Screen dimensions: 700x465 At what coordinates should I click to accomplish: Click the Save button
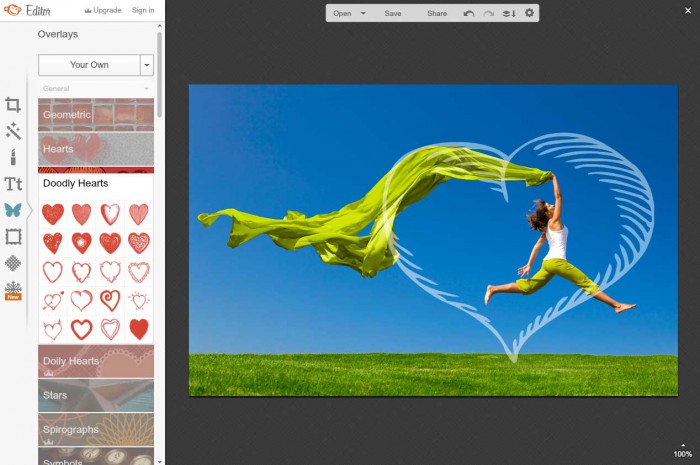[x=393, y=14]
